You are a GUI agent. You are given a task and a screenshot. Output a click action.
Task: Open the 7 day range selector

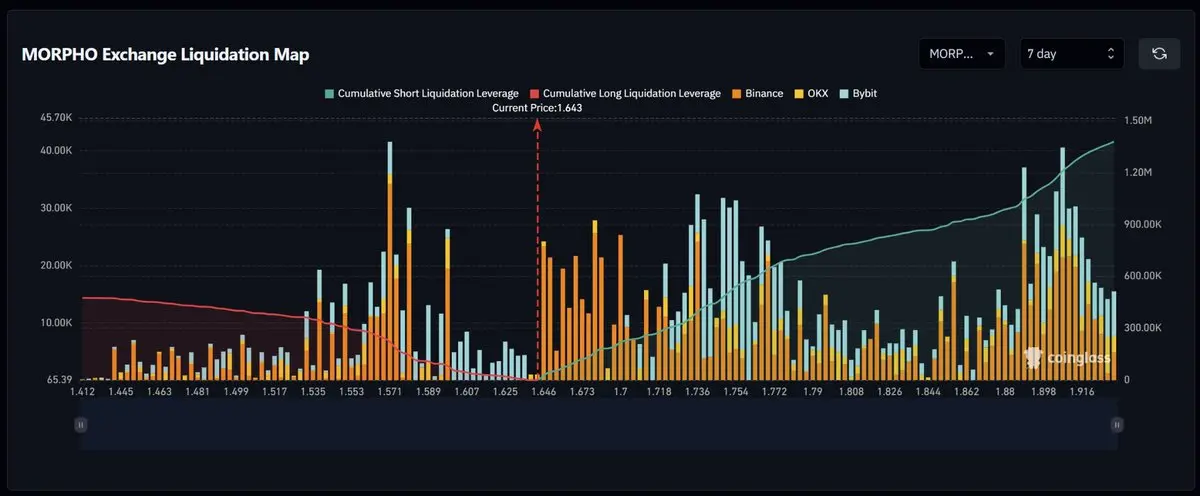(x=1072, y=54)
